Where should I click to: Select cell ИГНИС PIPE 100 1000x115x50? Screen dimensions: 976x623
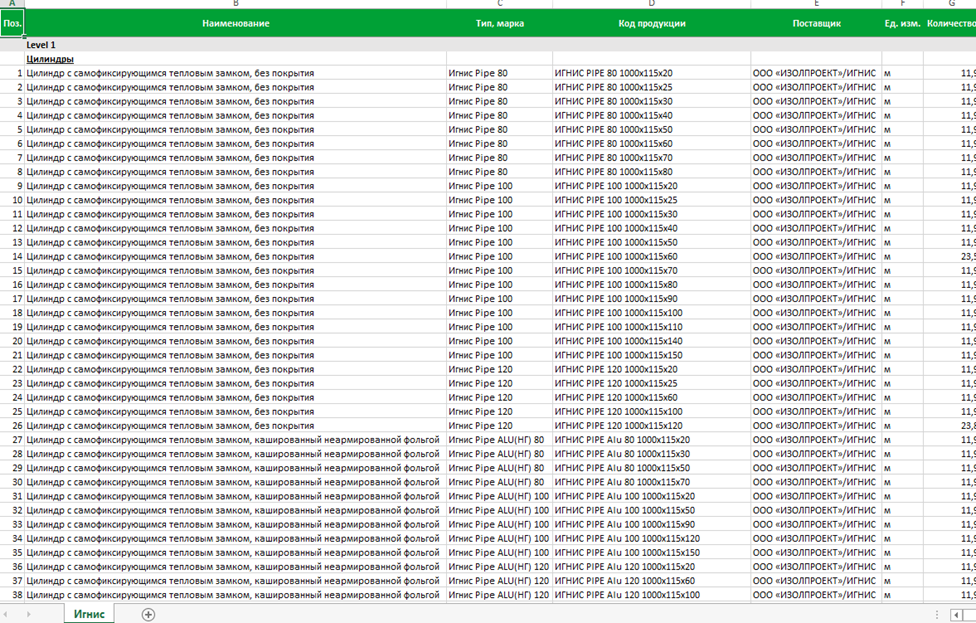(x=652, y=242)
